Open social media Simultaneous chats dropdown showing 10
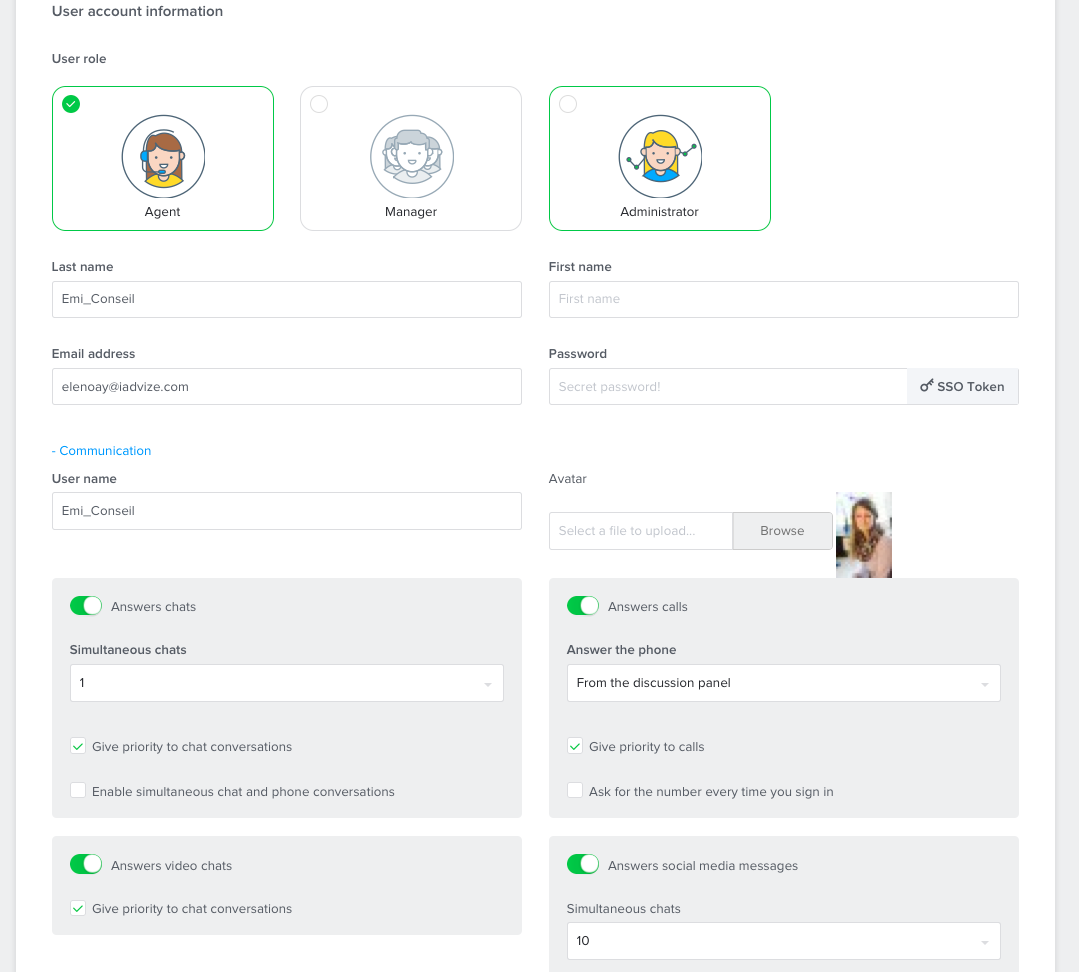The width and height of the screenshot is (1079, 972). pos(784,941)
